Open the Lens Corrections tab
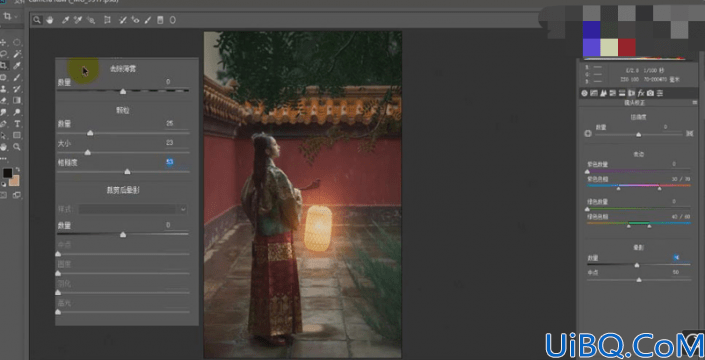The image size is (705, 360). (x=631, y=93)
